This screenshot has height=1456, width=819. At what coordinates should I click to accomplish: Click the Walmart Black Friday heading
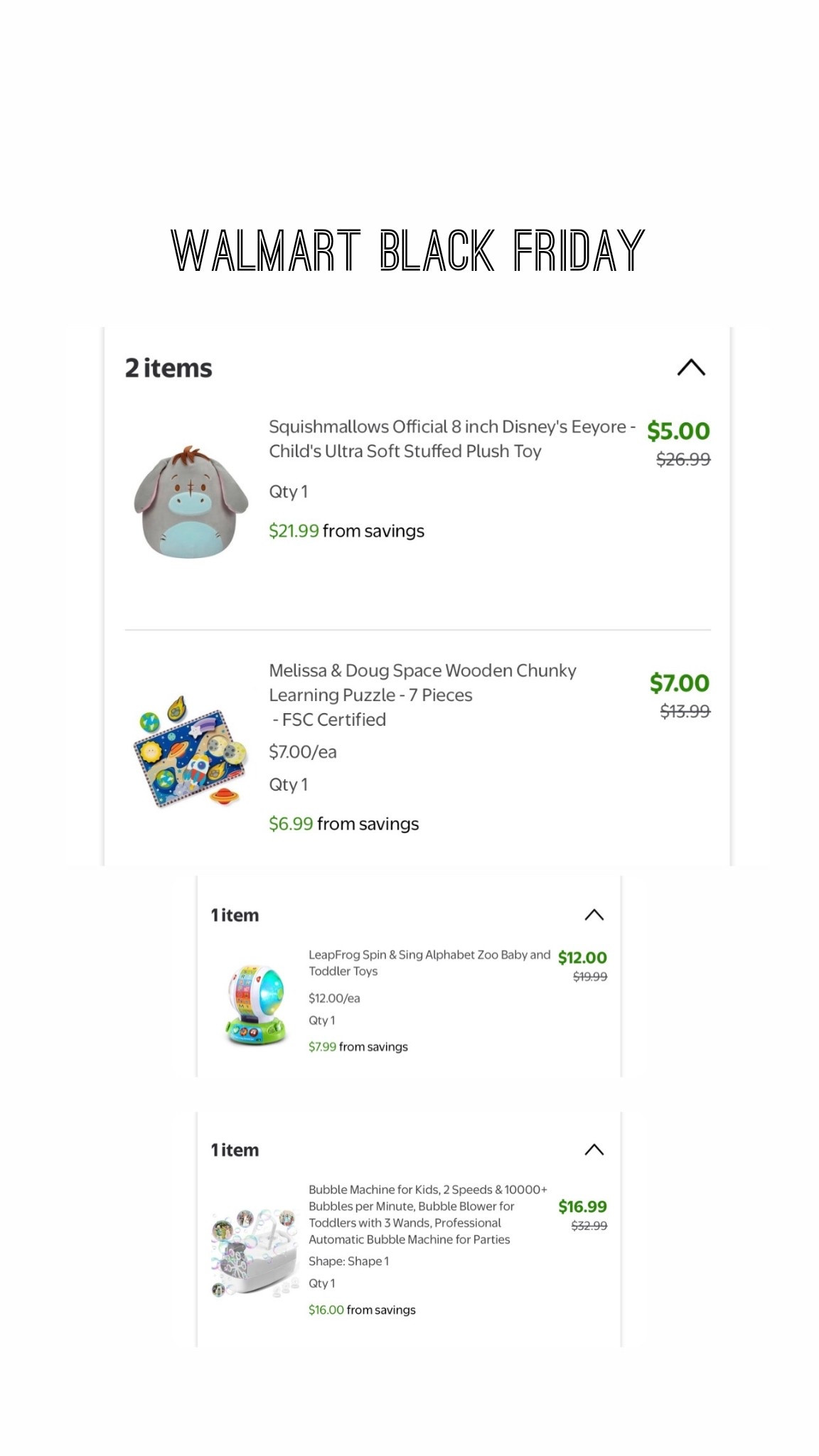click(x=409, y=250)
